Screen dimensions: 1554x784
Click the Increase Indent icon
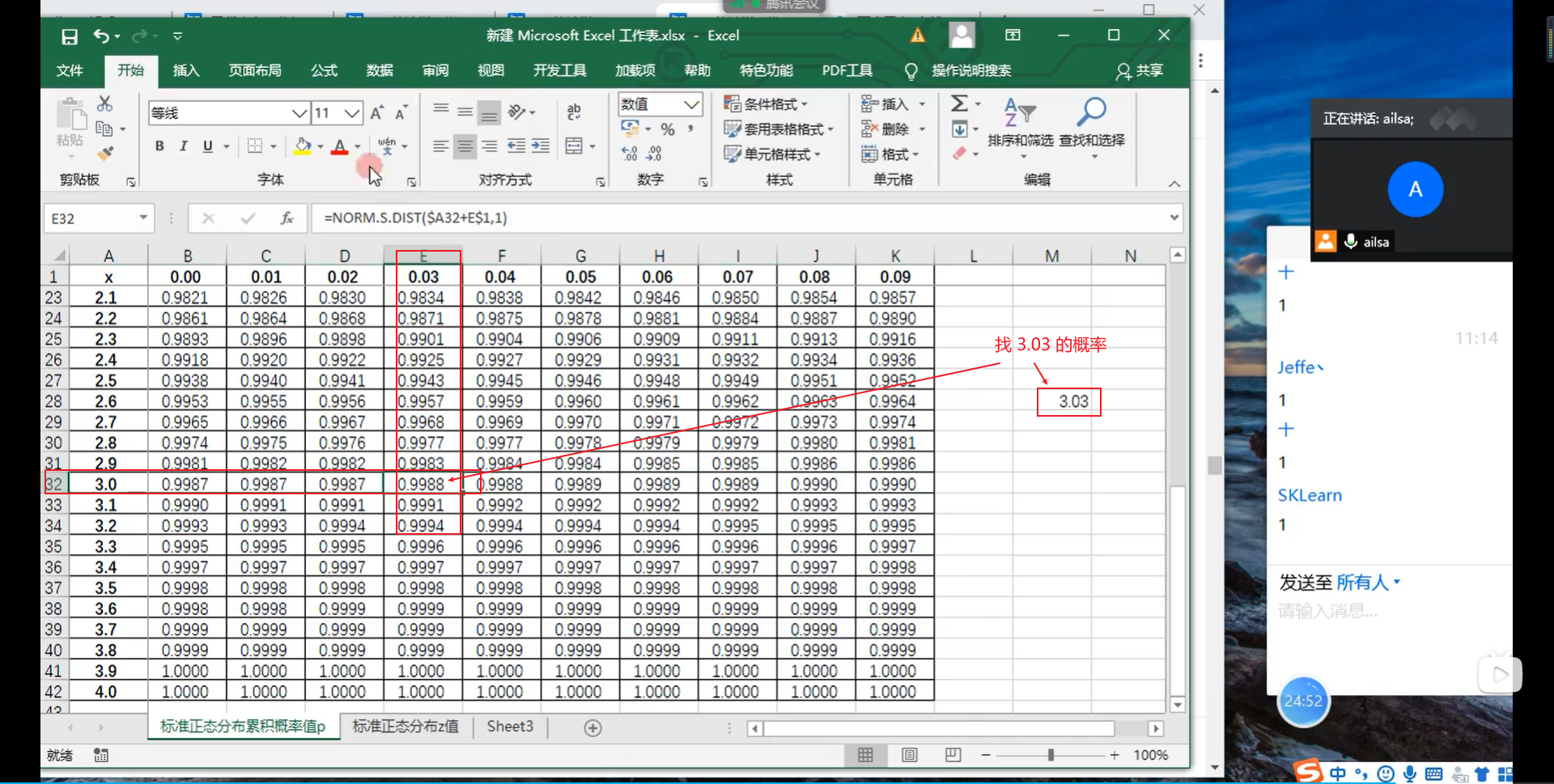coord(541,146)
